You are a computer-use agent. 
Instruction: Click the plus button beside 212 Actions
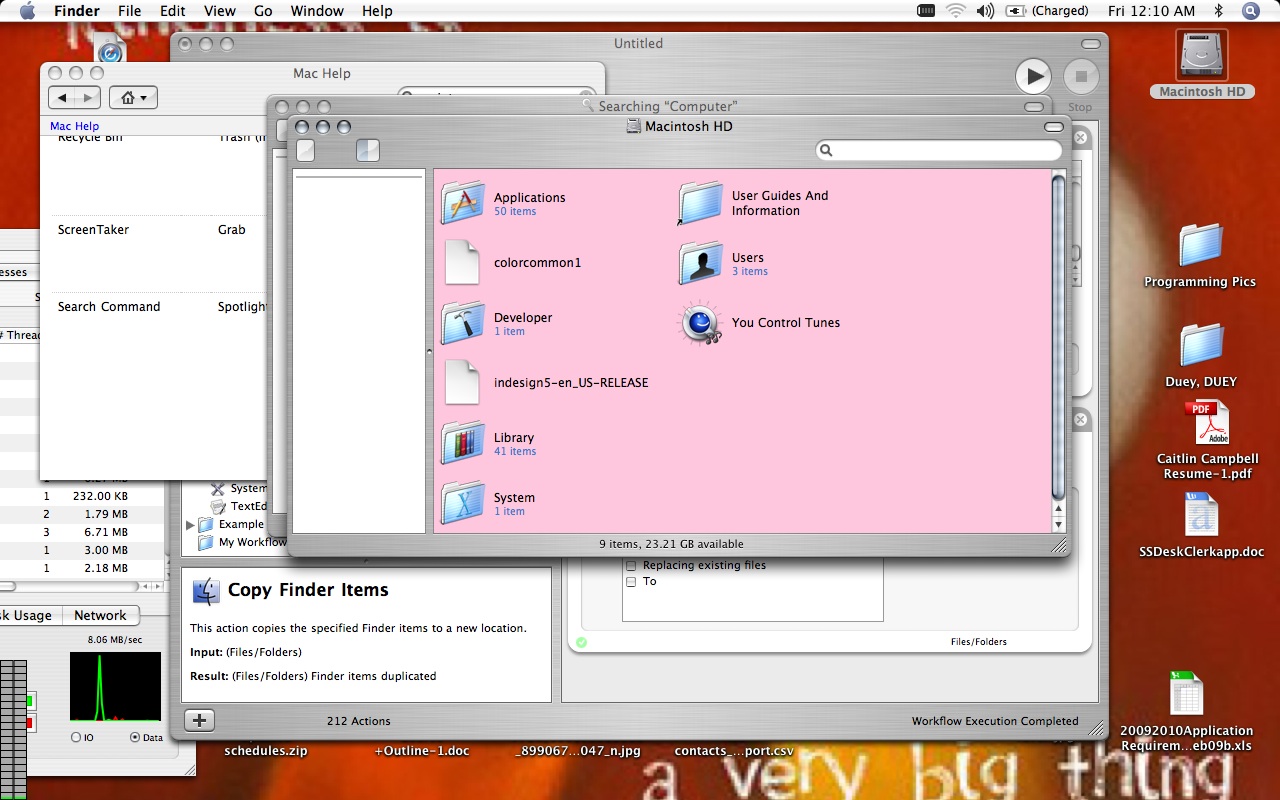[199, 720]
